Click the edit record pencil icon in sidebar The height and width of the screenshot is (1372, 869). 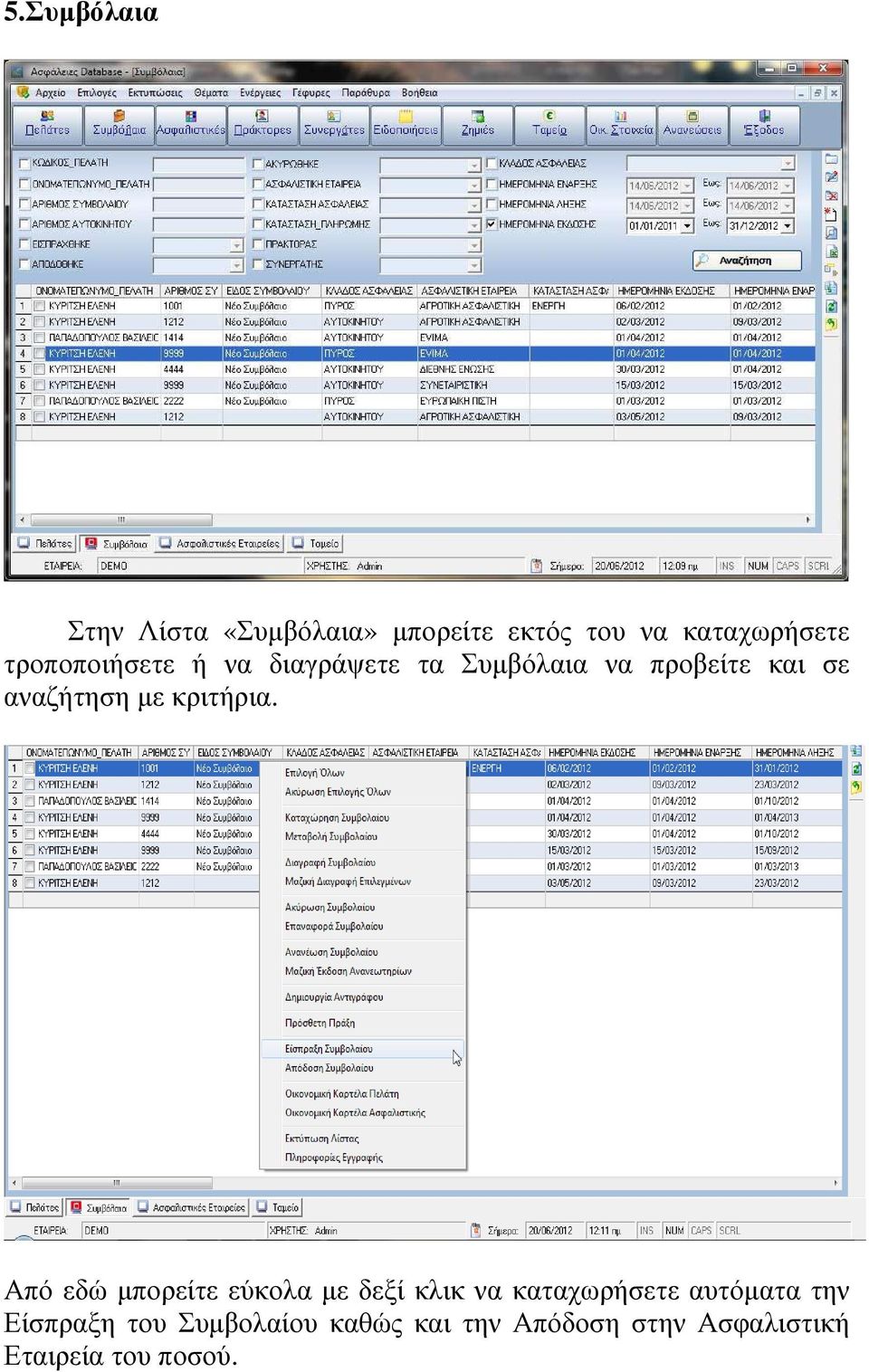tap(831, 177)
